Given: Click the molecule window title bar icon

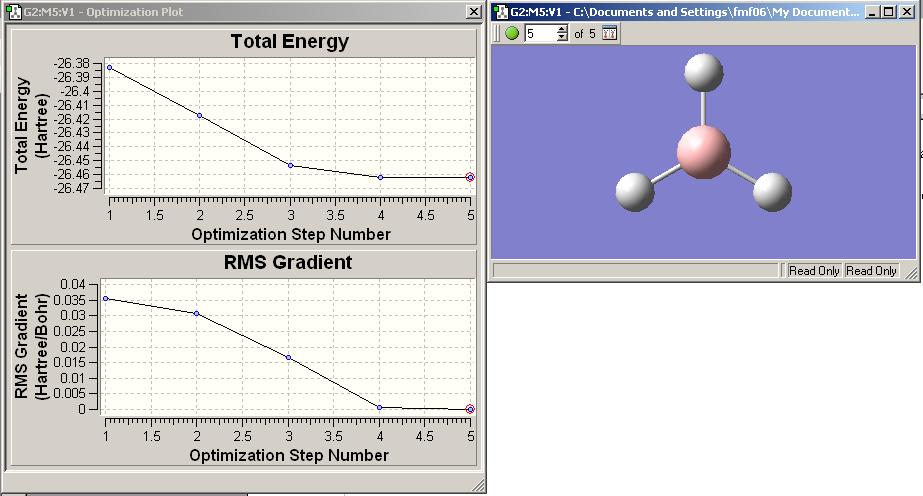Looking at the screenshot, I should 500,12.
